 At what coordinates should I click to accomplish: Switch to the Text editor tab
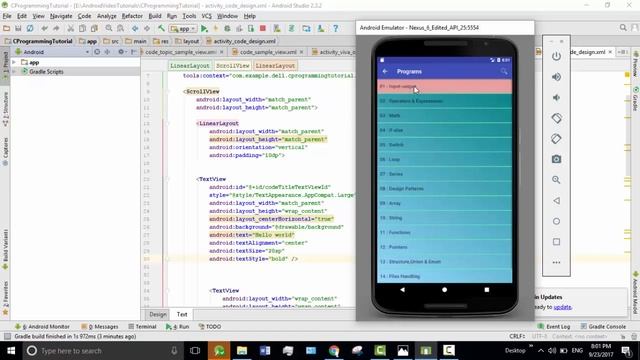point(182,314)
